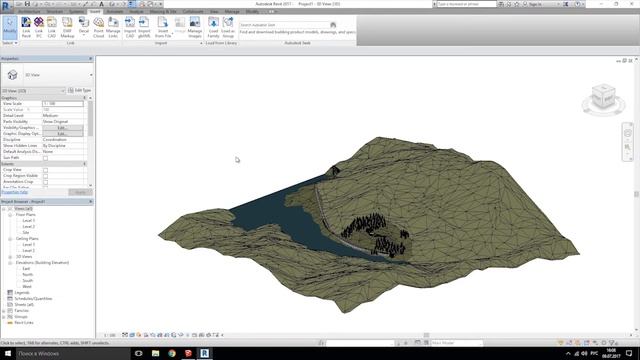This screenshot has width=640, height=360.
Task: Open Google Chrome from the taskbar
Action: tap(172, 353)
